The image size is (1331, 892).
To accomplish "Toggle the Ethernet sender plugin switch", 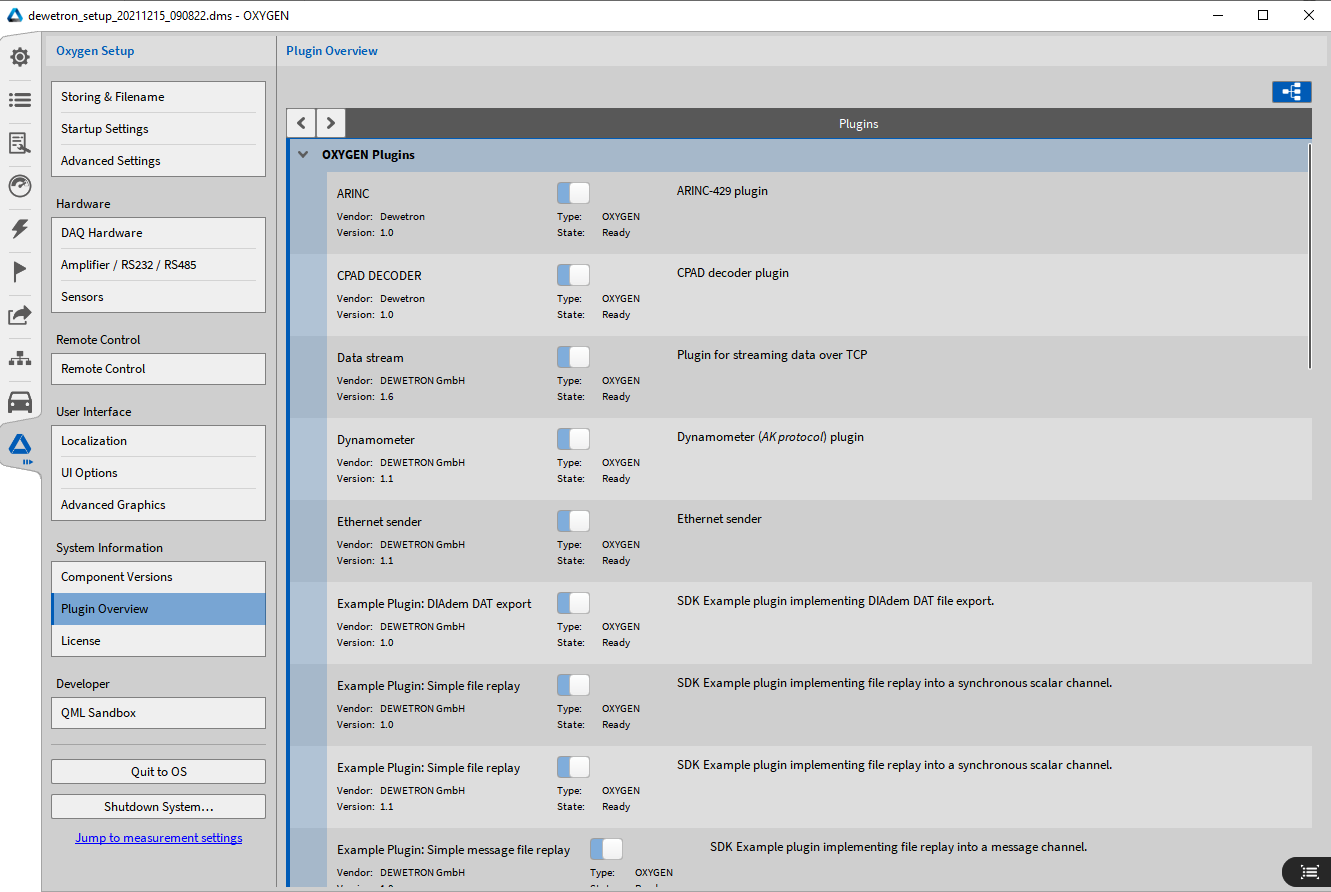I will coord(573,521).
